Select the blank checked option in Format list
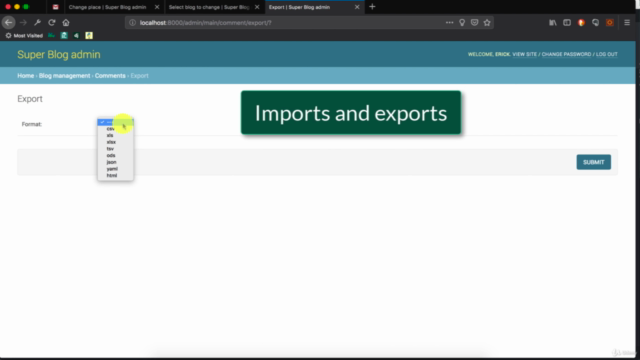Screen dimensions: 640x360 click(x=115, y=122)
